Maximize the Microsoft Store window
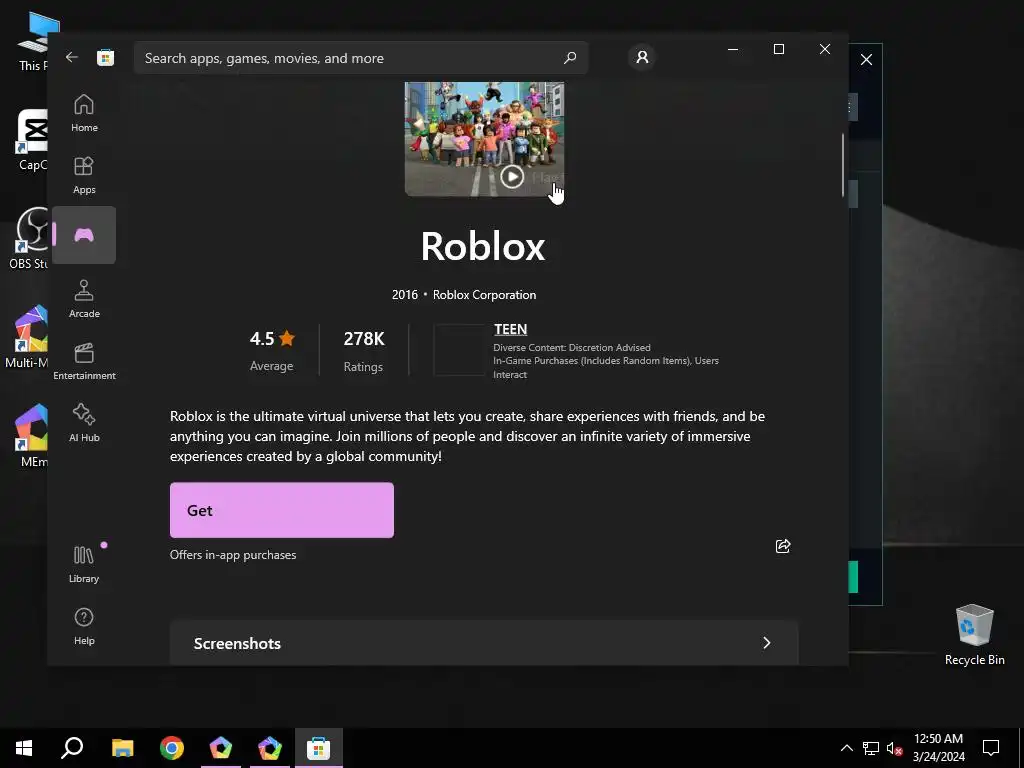Screen dimensions: 1024x768 click(778, 49)
